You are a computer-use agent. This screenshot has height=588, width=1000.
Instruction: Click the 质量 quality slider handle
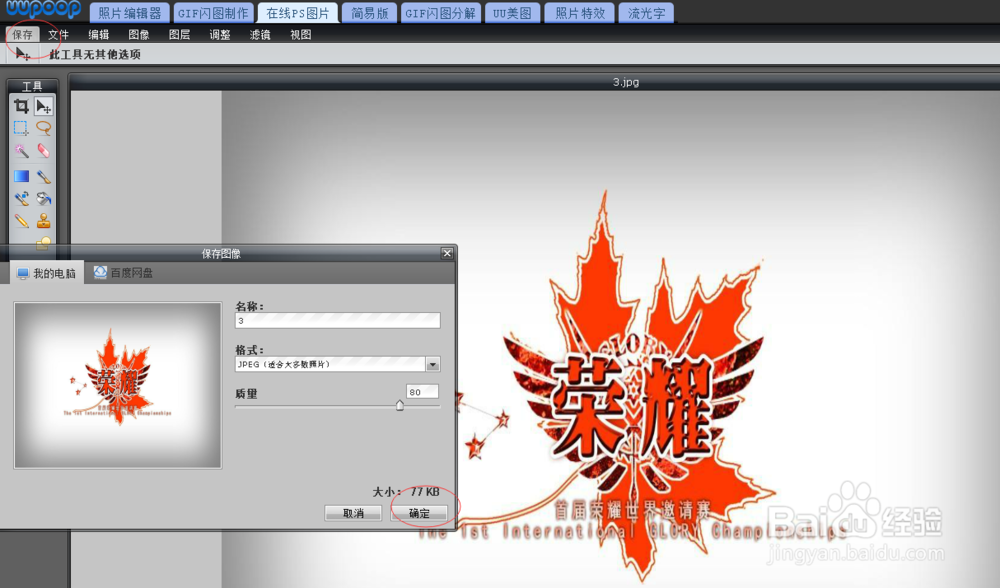click(x=400, y=405)
